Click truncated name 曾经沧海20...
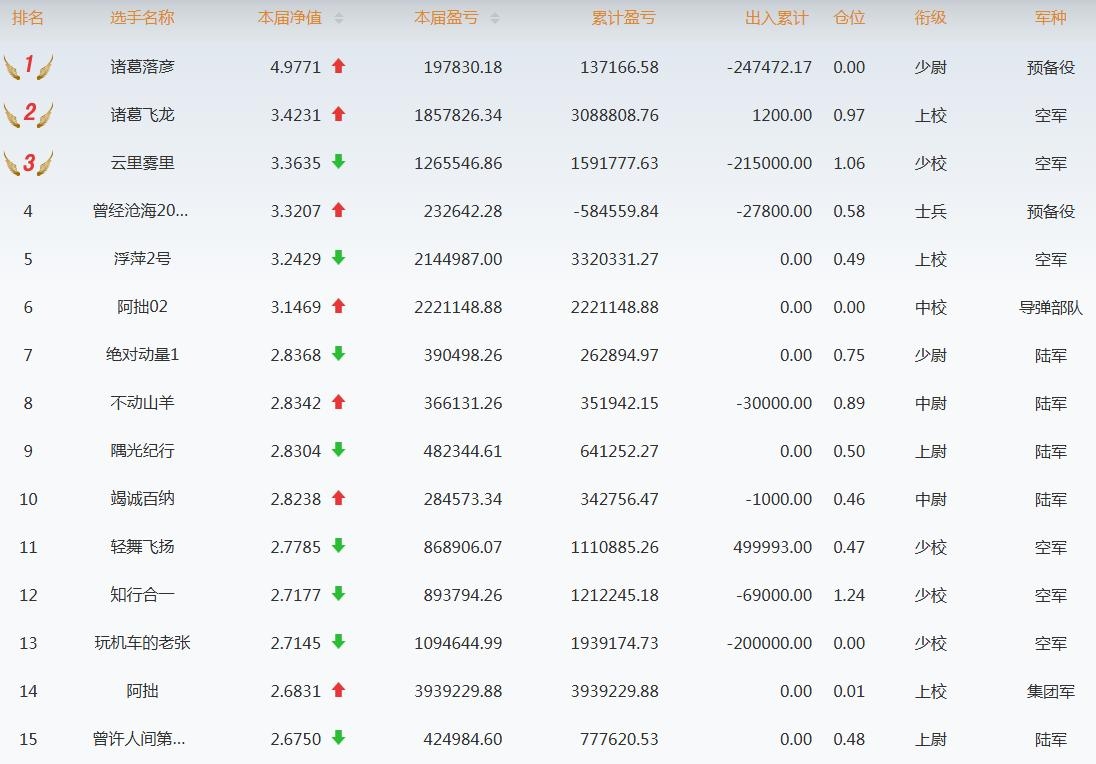1096x764 pixels. (x=140, y=211)
